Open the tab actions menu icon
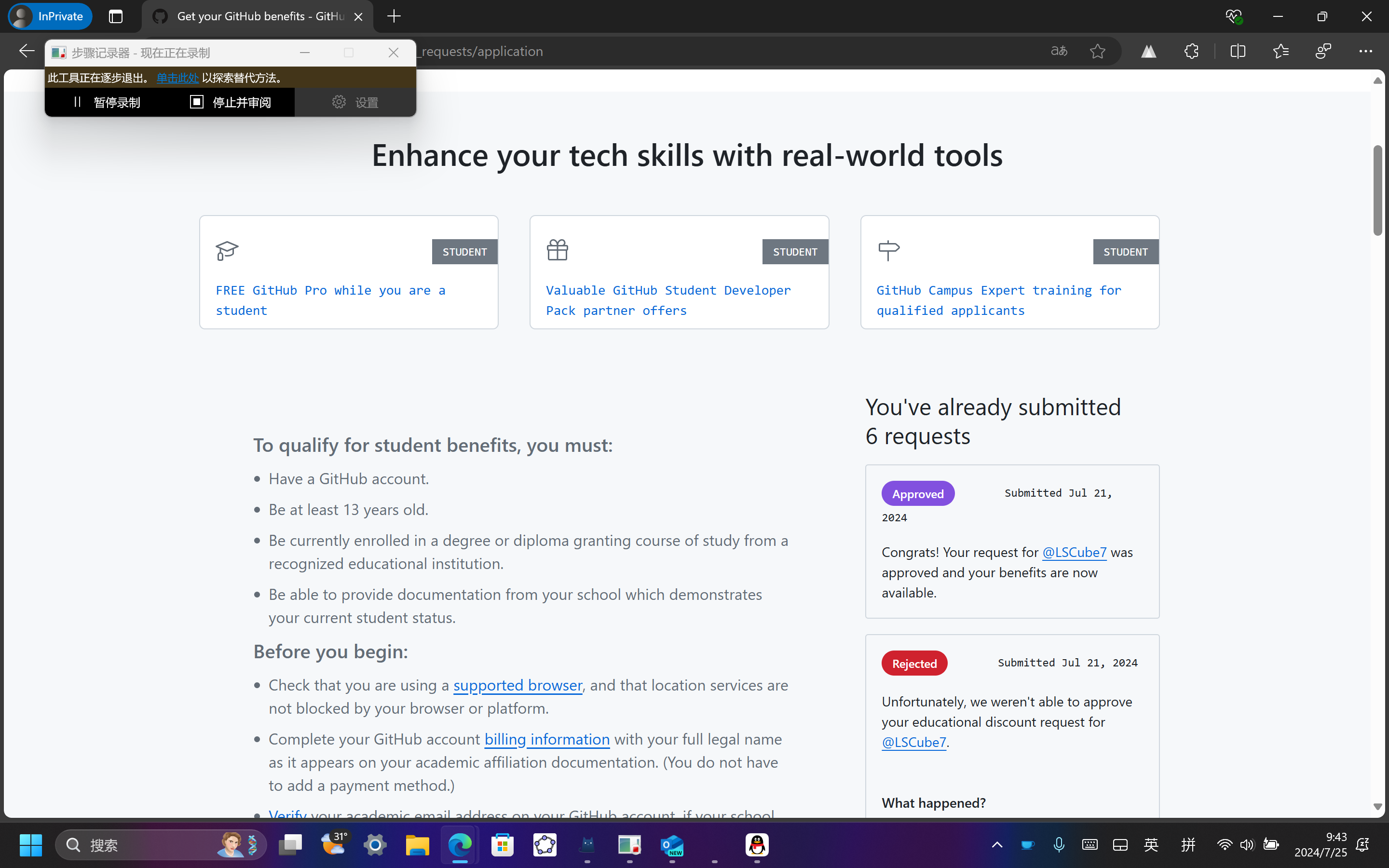The image size is (1389, 868). 115,16
